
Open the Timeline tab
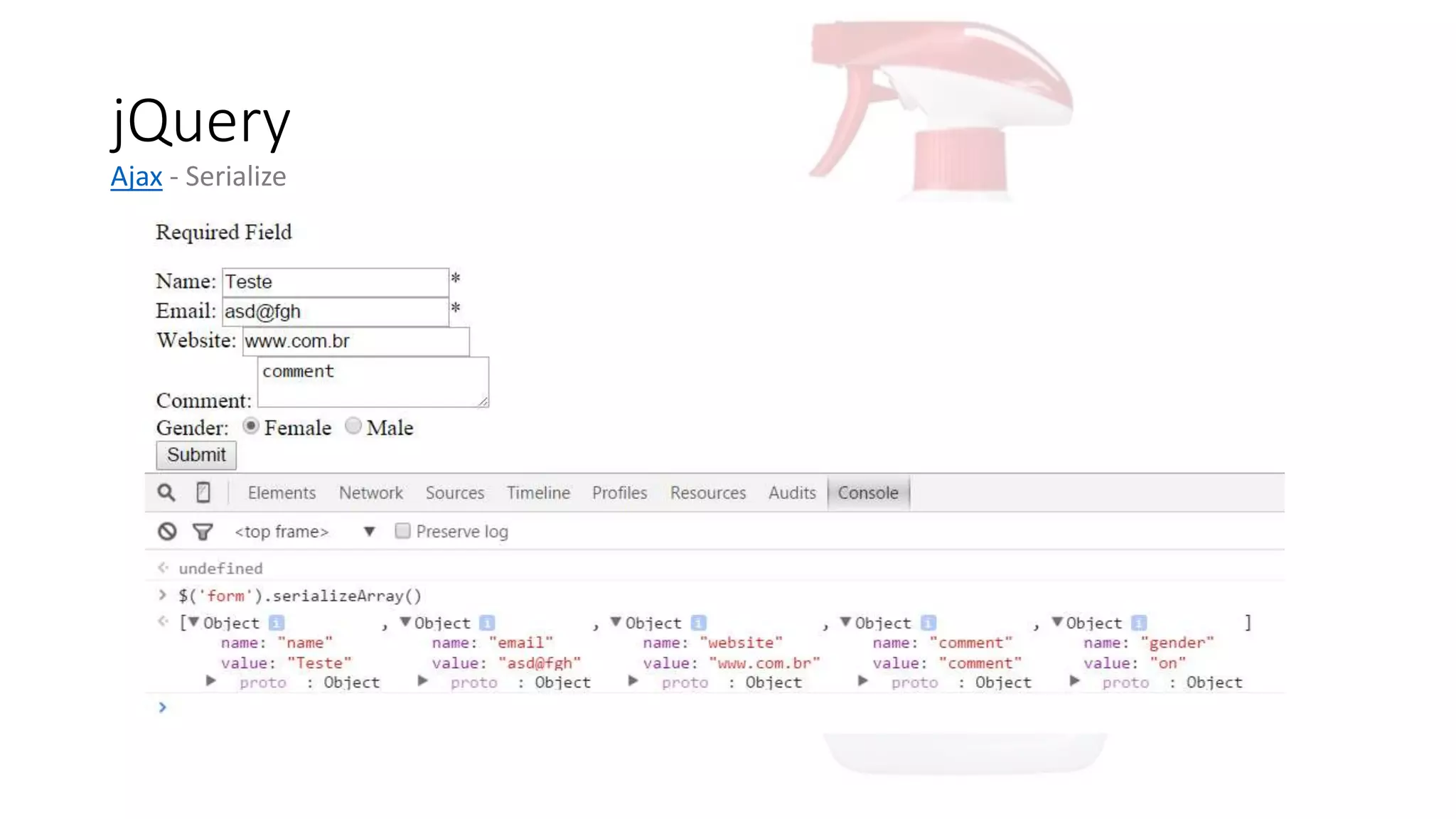click(x=538, y=493)
